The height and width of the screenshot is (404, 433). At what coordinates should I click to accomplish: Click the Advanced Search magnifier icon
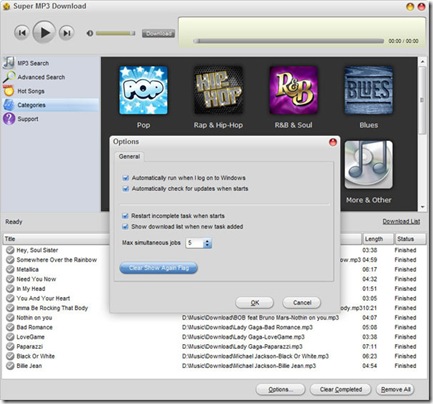click(9, 77)
